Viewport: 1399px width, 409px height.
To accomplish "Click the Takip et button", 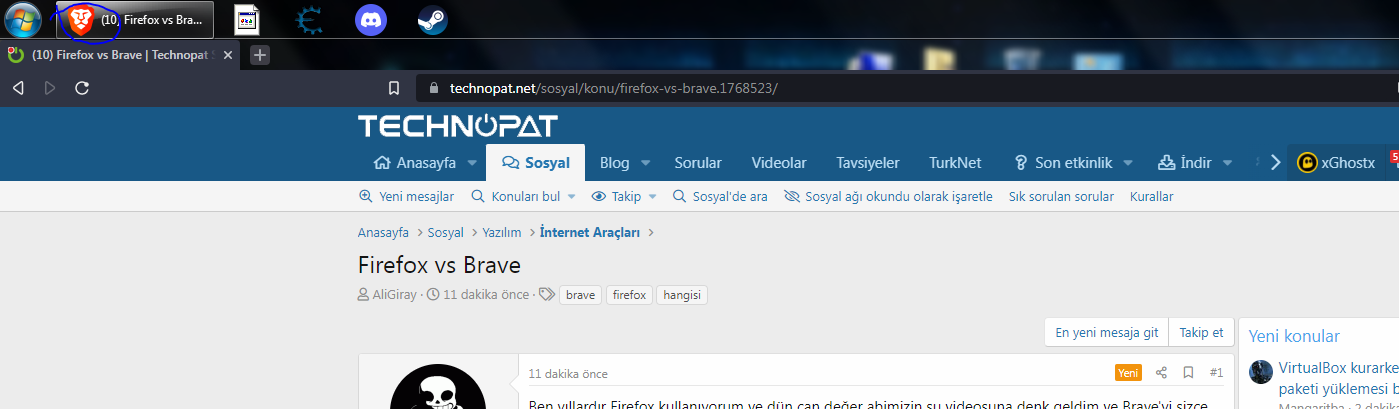I will pos(1201,333).
